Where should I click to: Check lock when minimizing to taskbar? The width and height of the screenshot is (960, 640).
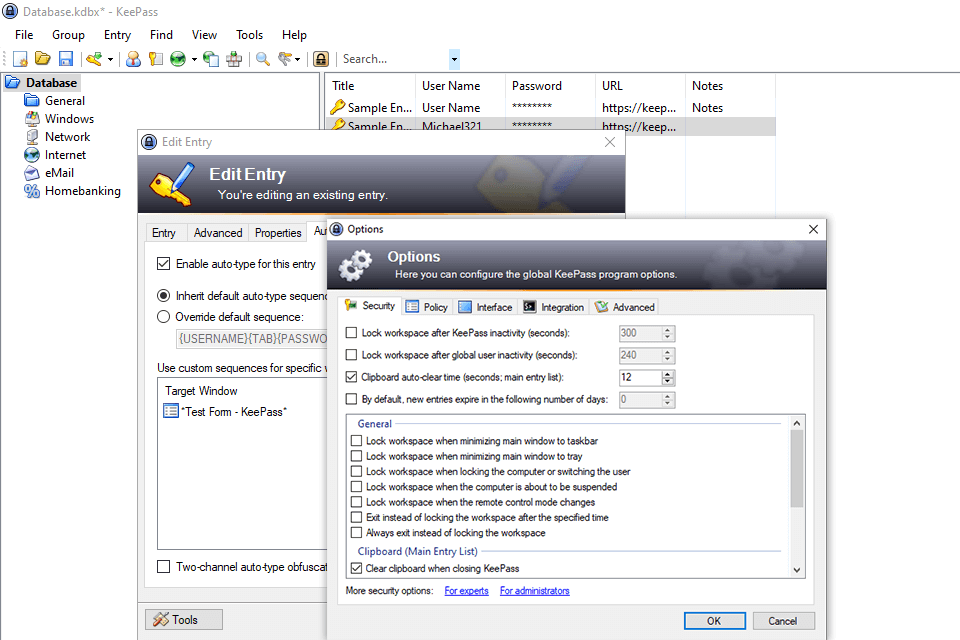pyautogui.click(x=356, y=440)
